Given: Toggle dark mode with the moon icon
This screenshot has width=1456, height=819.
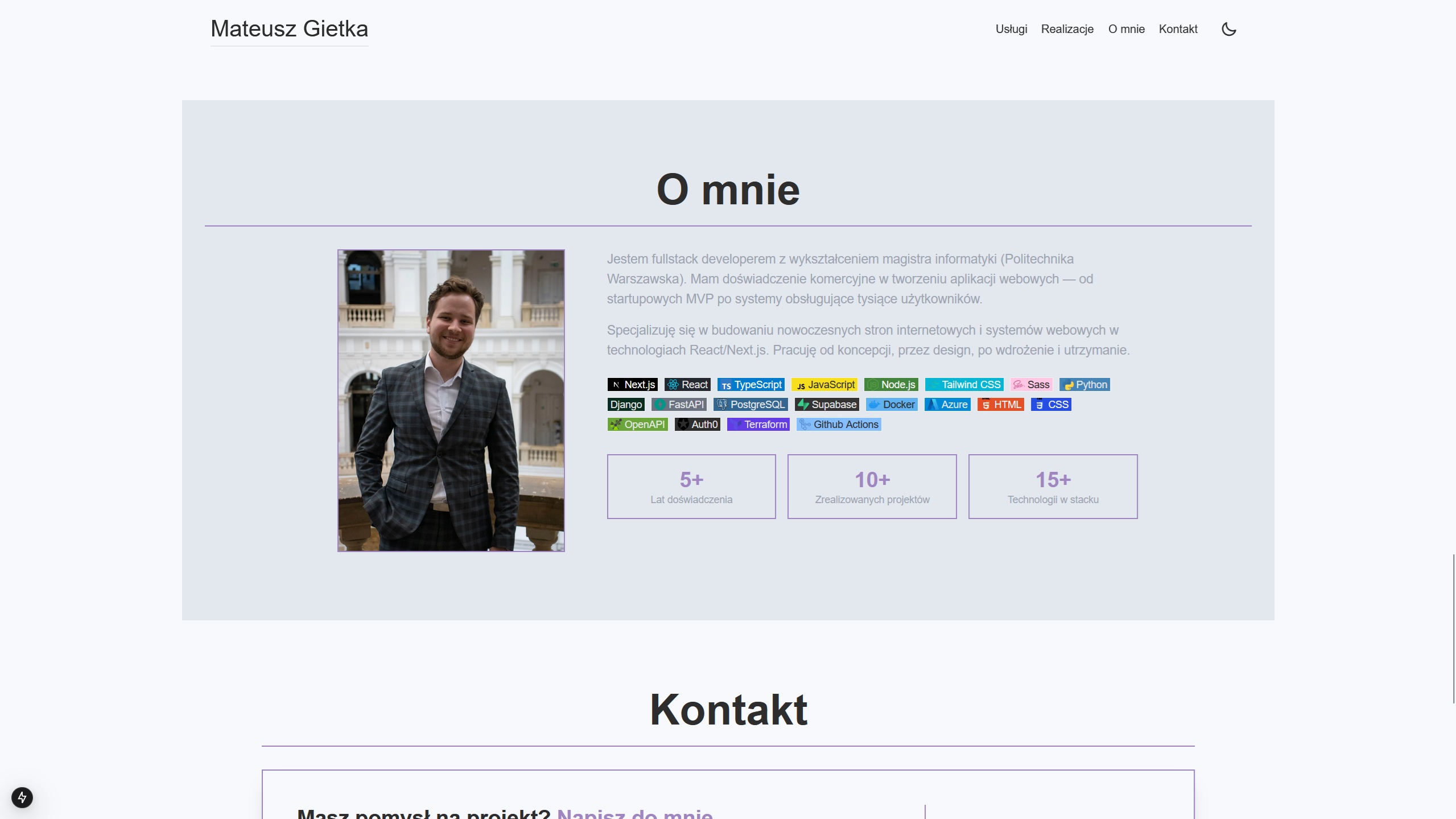Looking at the screenshot, I should 1228,29.
